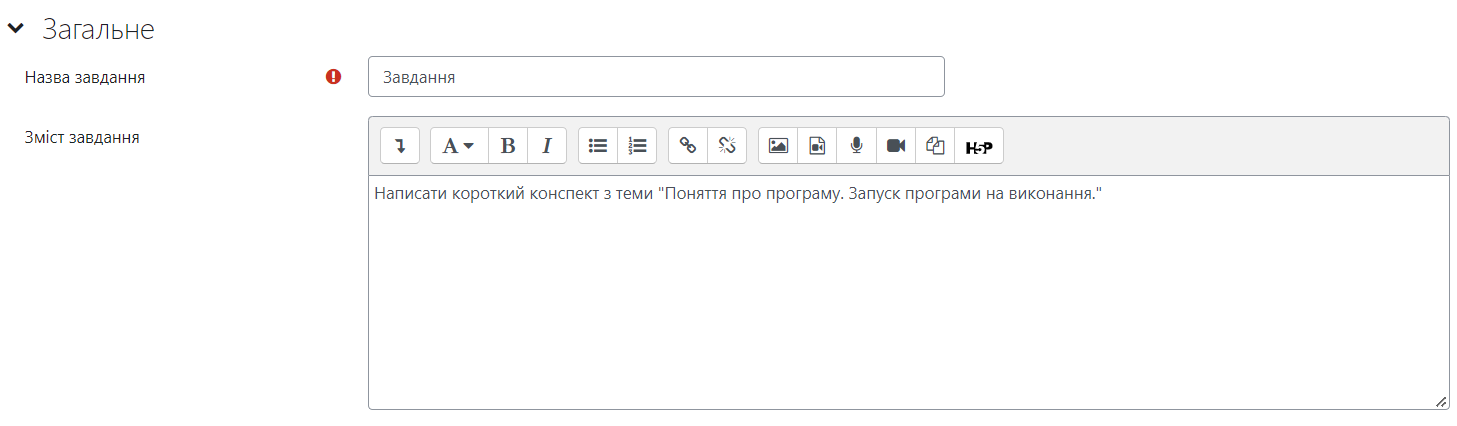
Task: Toggle bold formatting
Action: click(x=508, y=146)
